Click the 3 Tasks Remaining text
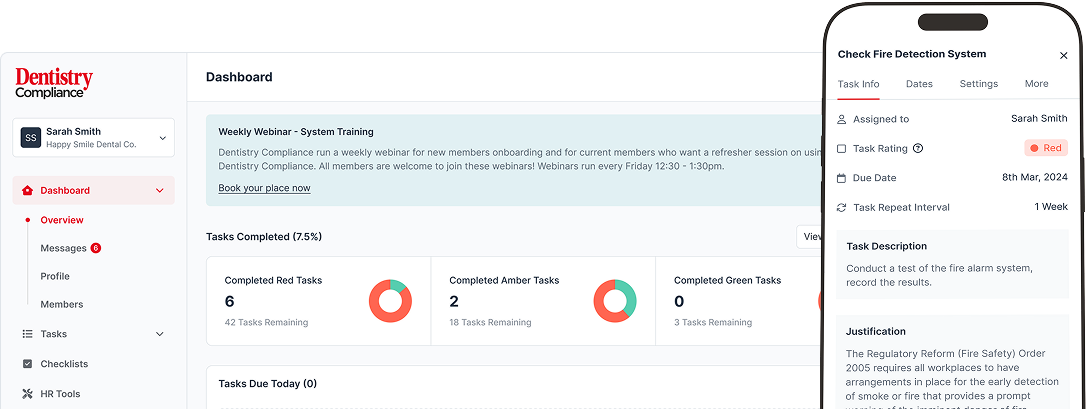Image resolution: width=1088 pixels, height=409 pixels. coord(713,322)
